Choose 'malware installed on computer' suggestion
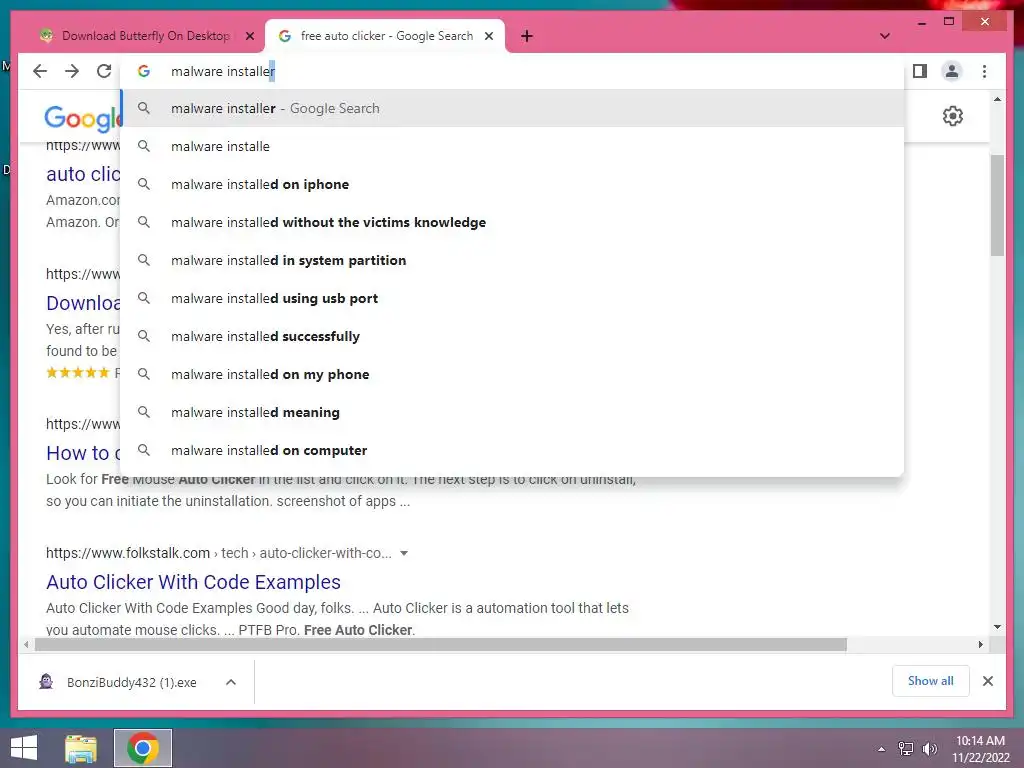Viewport: 1024px width, 768px height. pyautogui.click(x=513, y=450)
